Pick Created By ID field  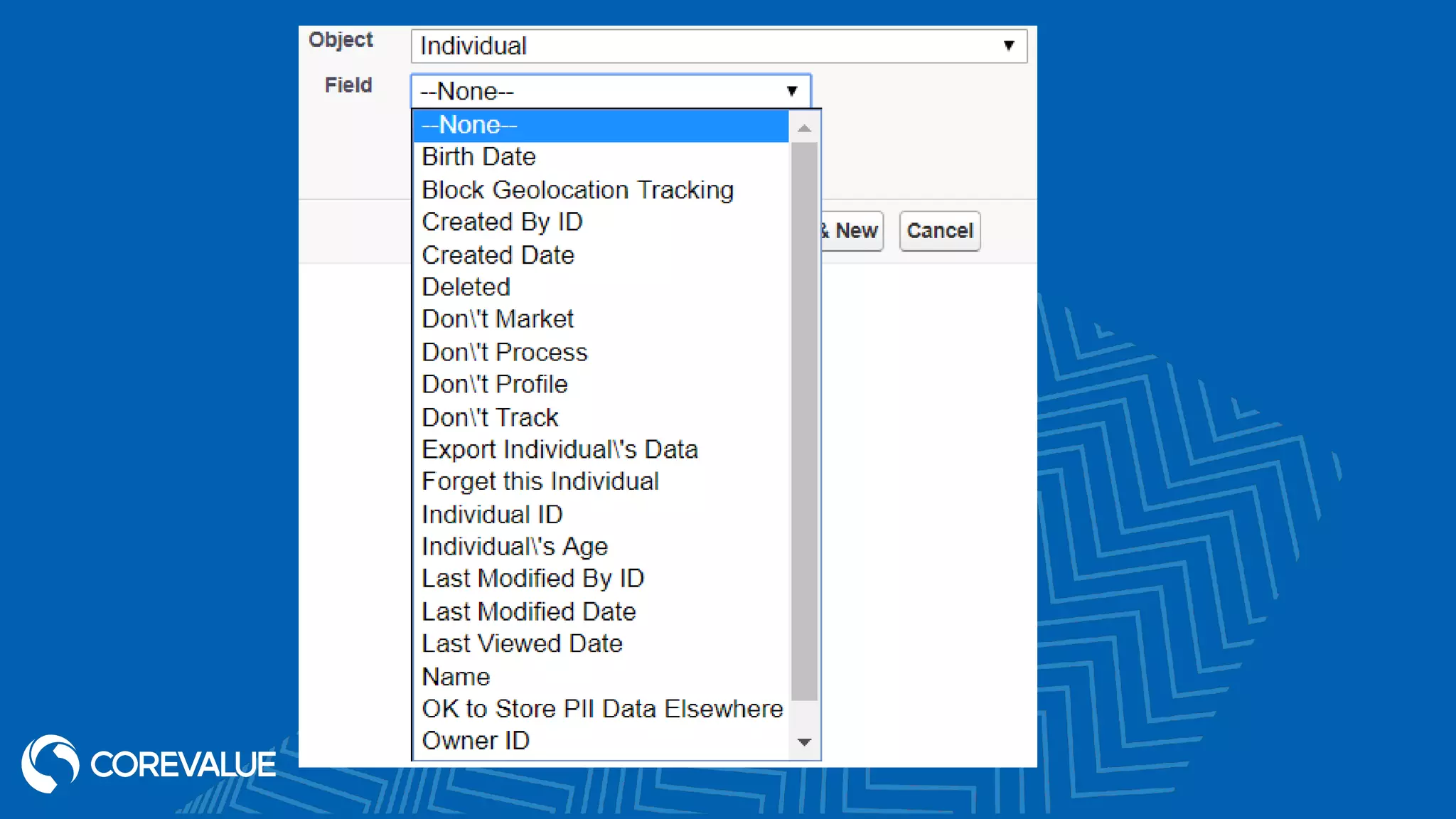[x=502, y=223]
